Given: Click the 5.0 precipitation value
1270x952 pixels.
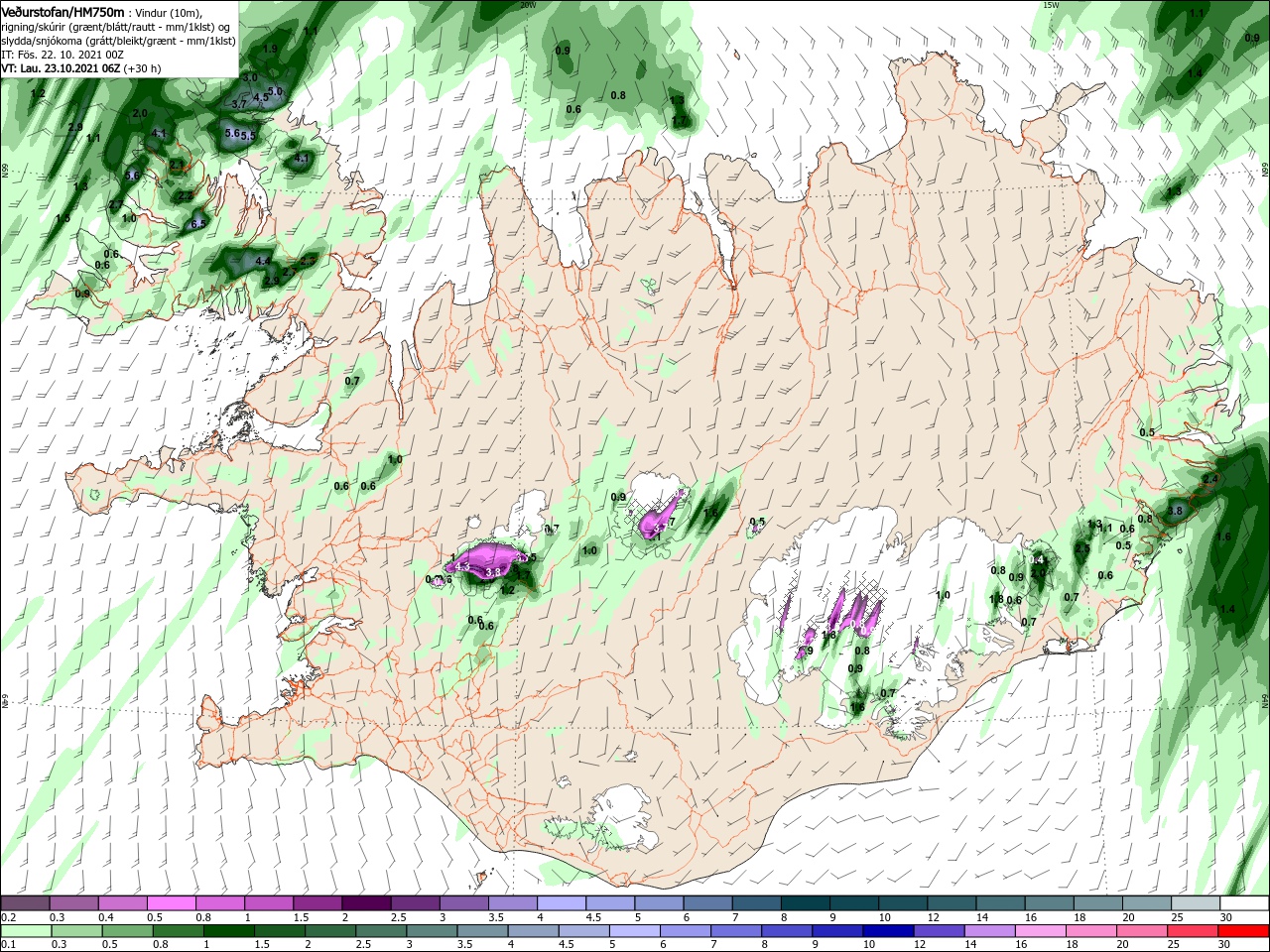Looking at the screenshot, I should 276,91.
